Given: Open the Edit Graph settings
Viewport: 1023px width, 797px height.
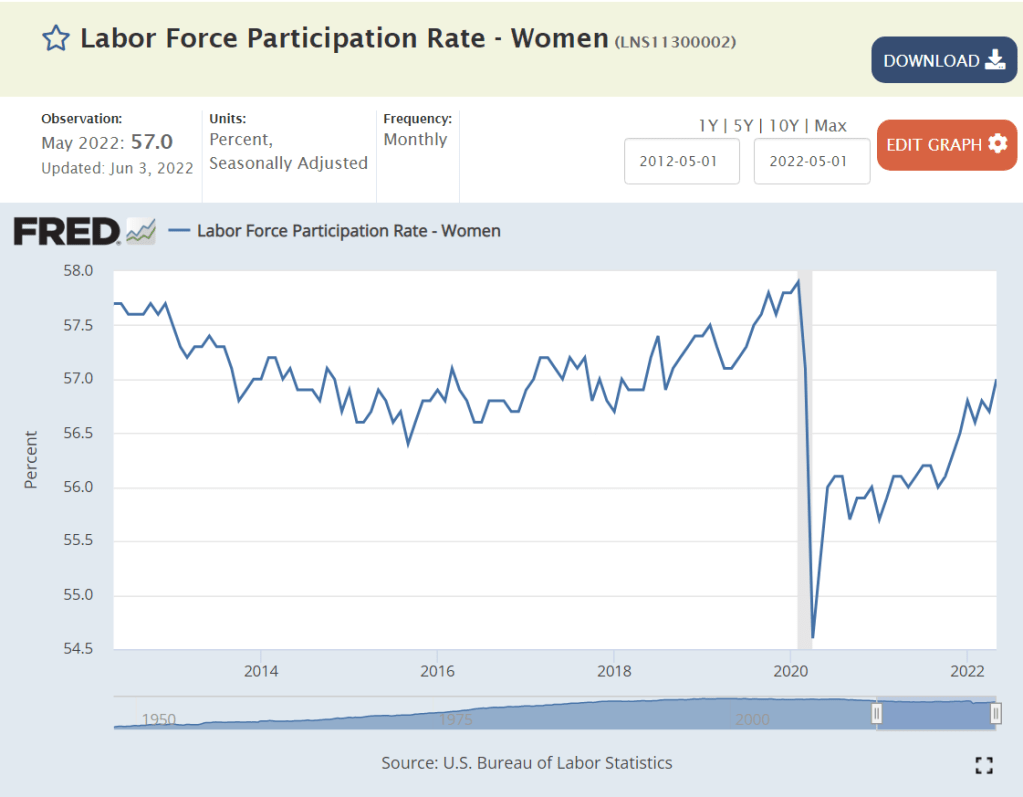Looking at the screenshot, I should click(x=946, y=144).
